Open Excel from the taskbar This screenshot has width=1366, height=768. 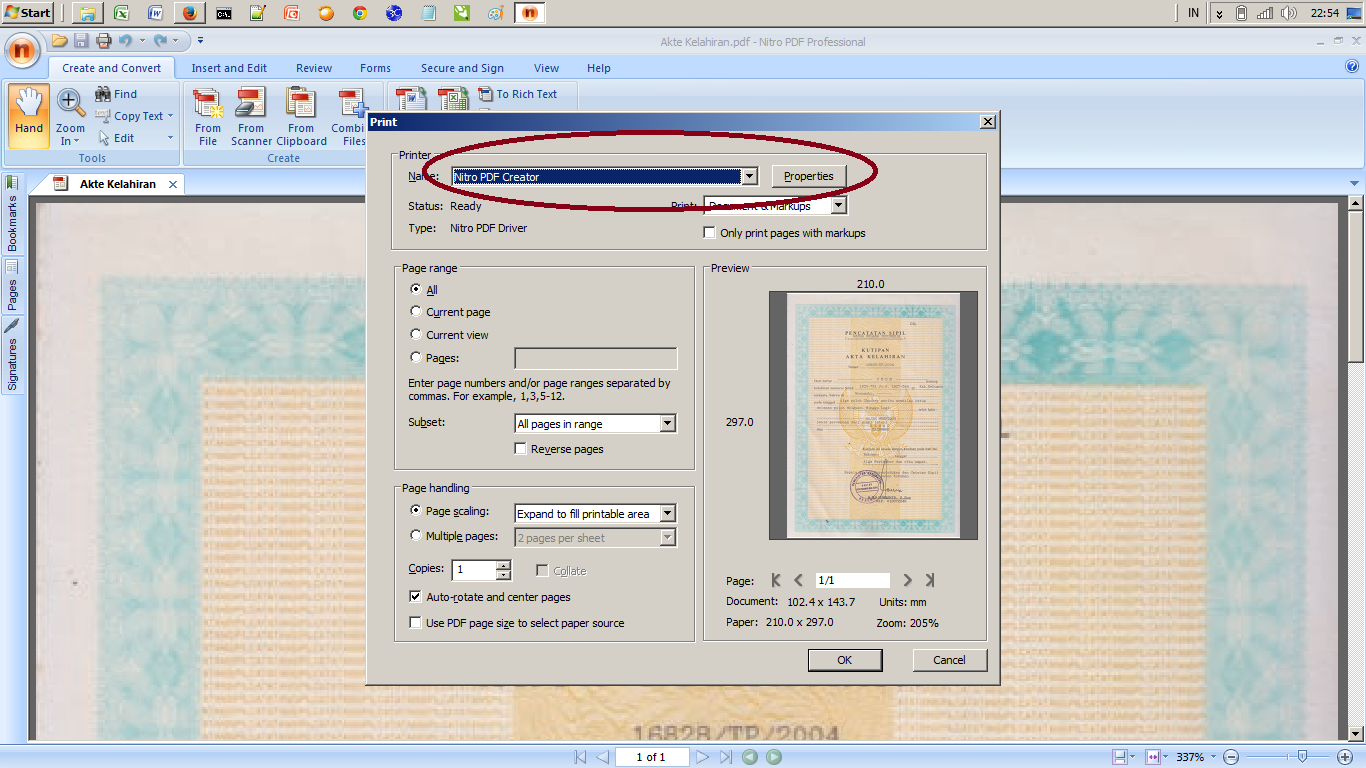point(120,13)
